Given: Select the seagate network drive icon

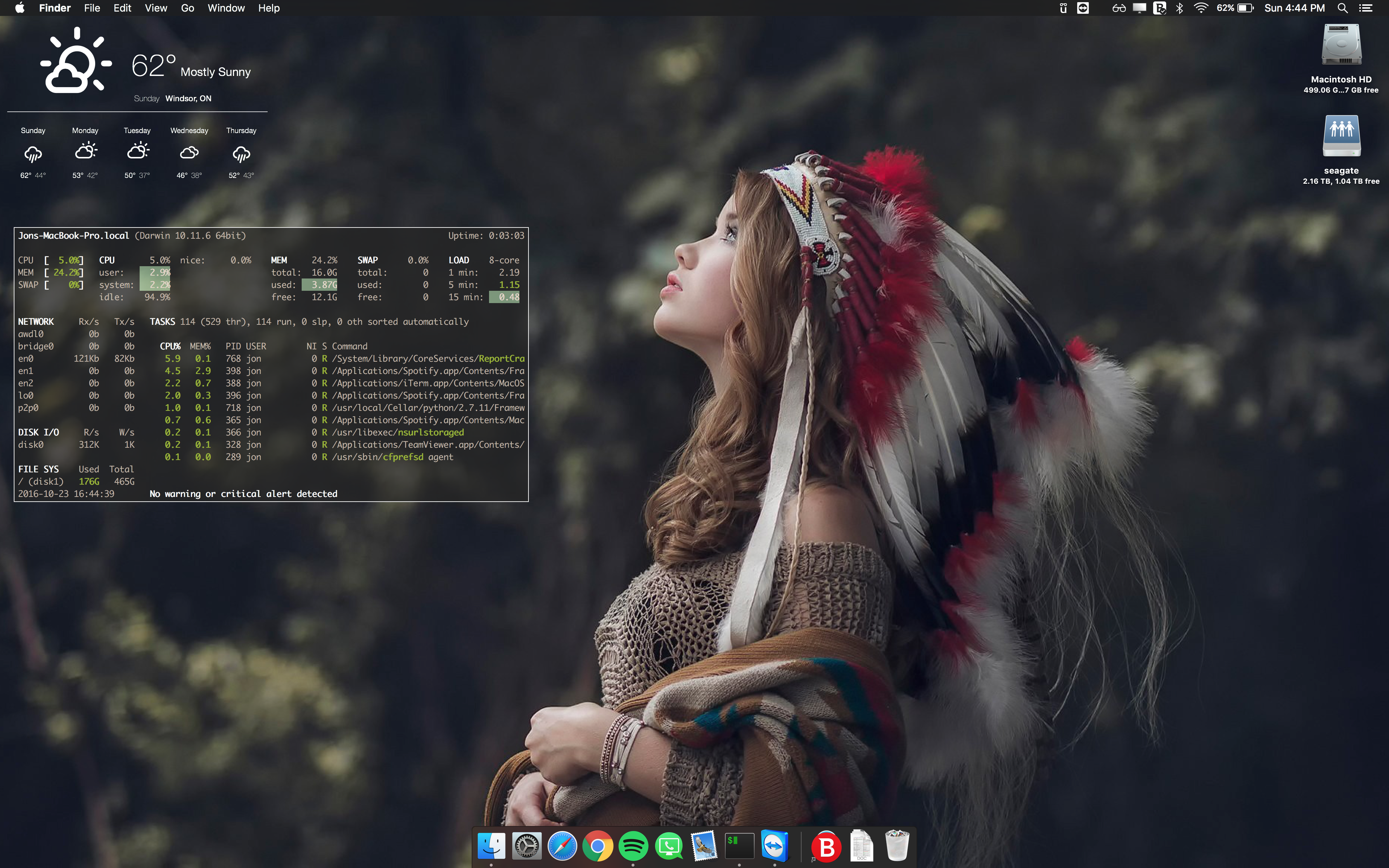Looking at the screenshot, I should (1341, 136).
